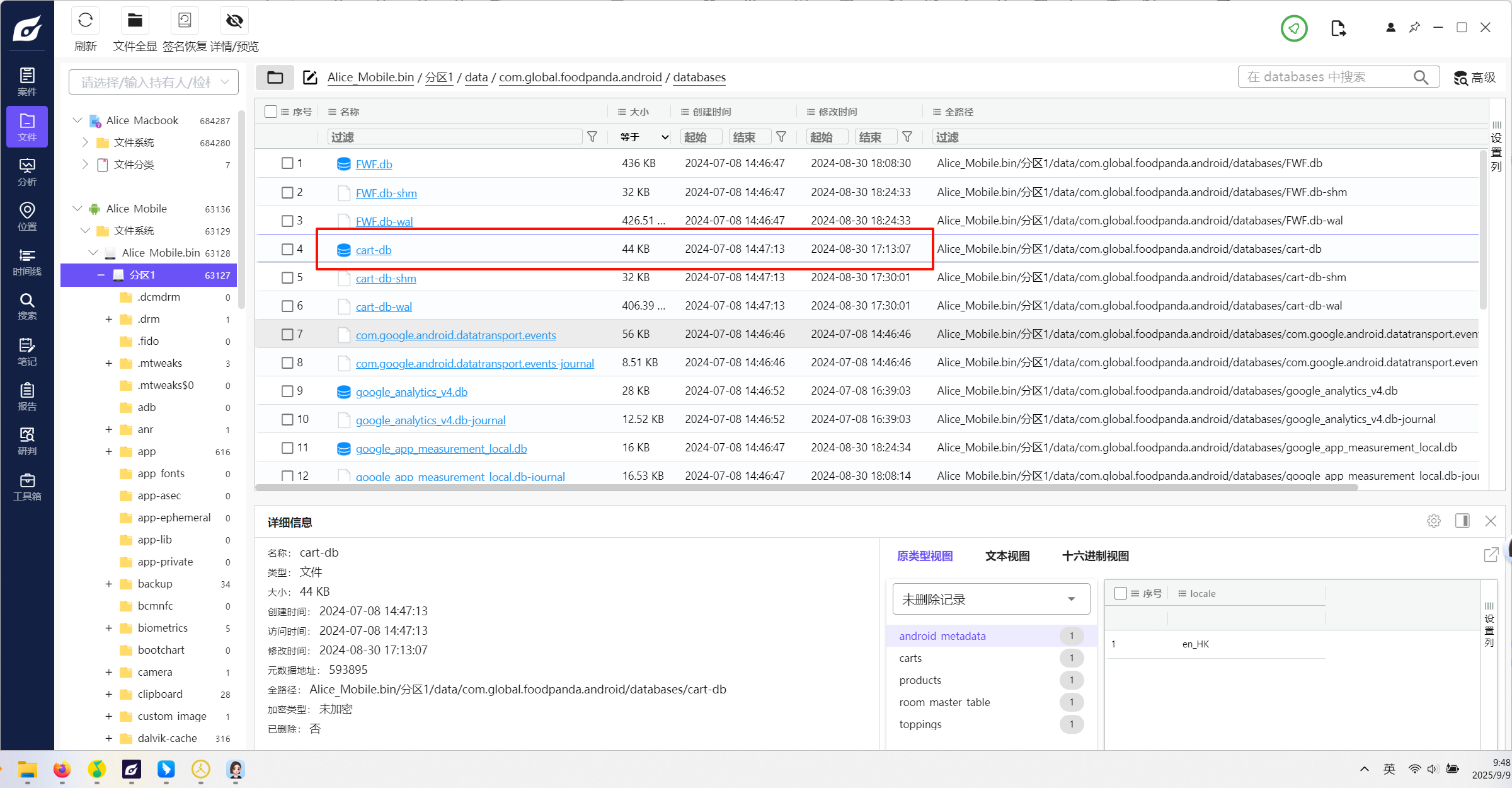
Task: Open the 未删除记录 records dropdown
Action: coord(990,599)
